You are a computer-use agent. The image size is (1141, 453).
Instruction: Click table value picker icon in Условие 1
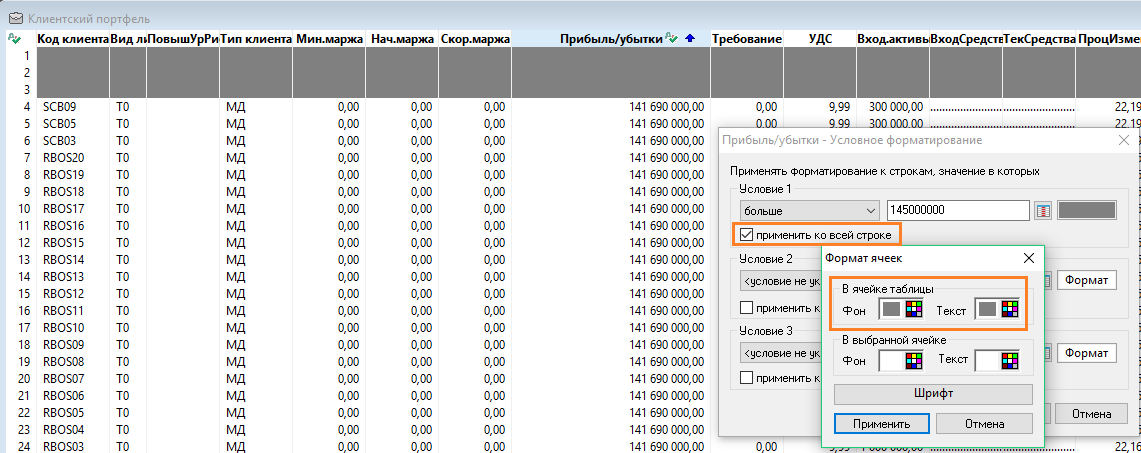click(1043, 211)
